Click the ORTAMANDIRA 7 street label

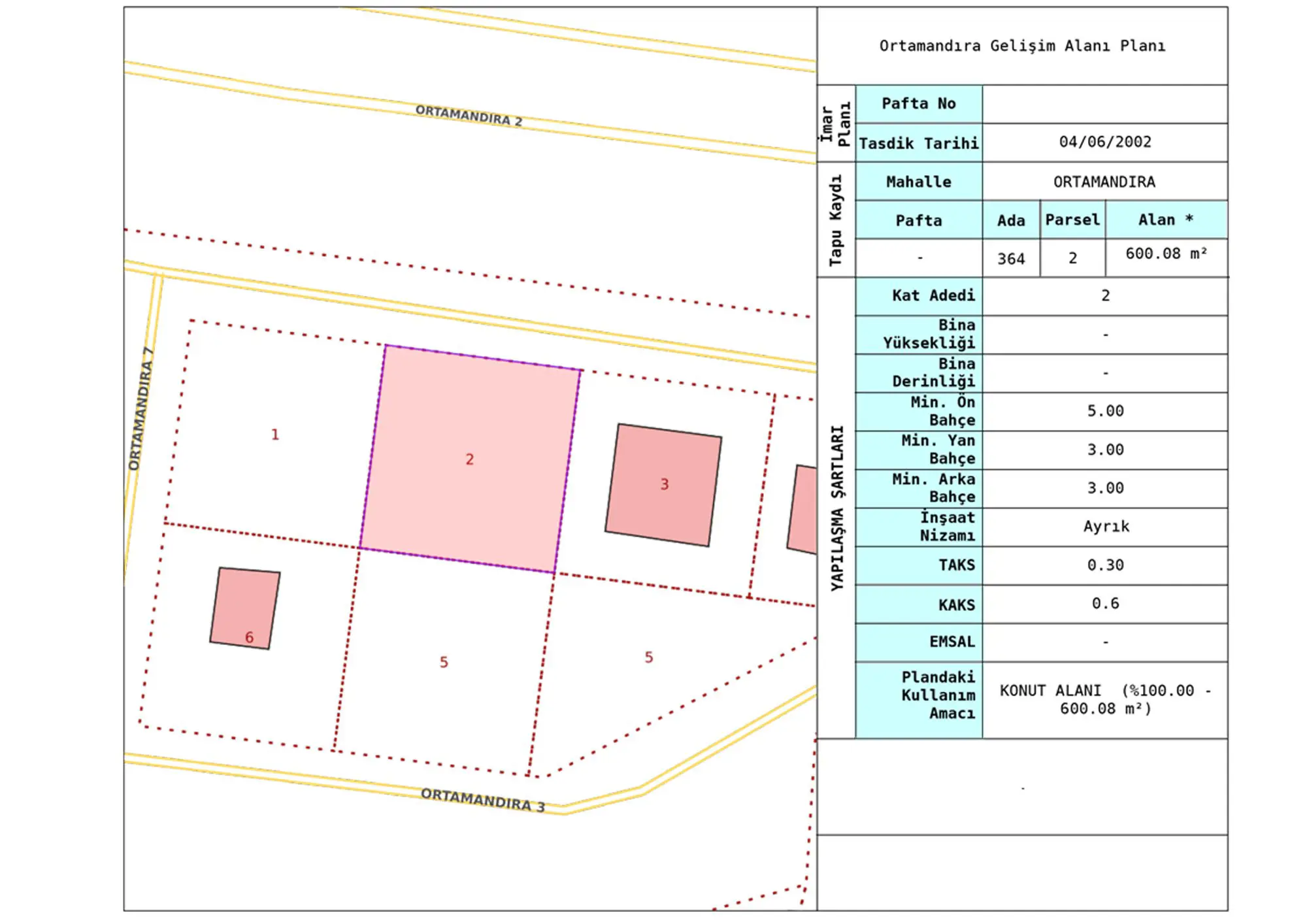(x=141, y=408)
